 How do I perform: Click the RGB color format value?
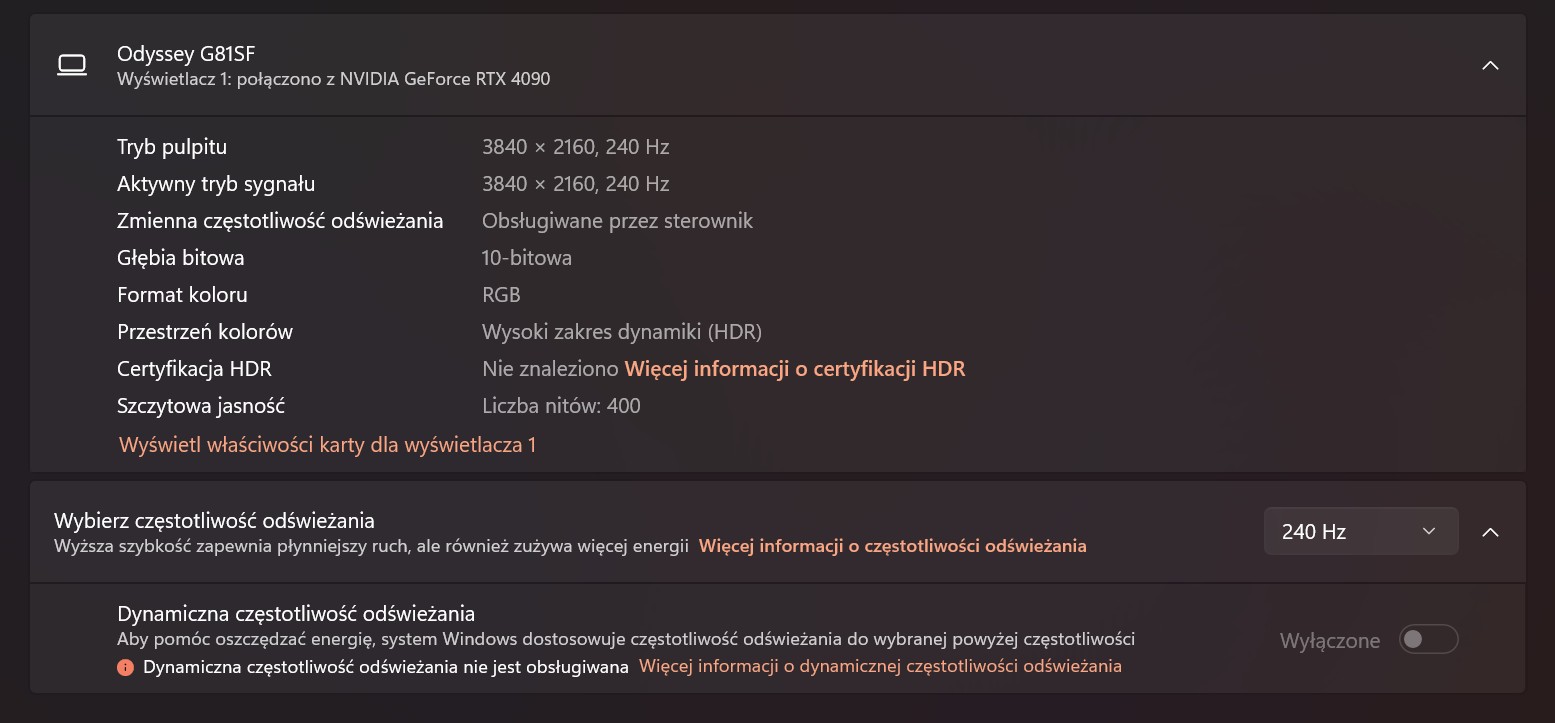pyautogui.click(x=501, y=295)
